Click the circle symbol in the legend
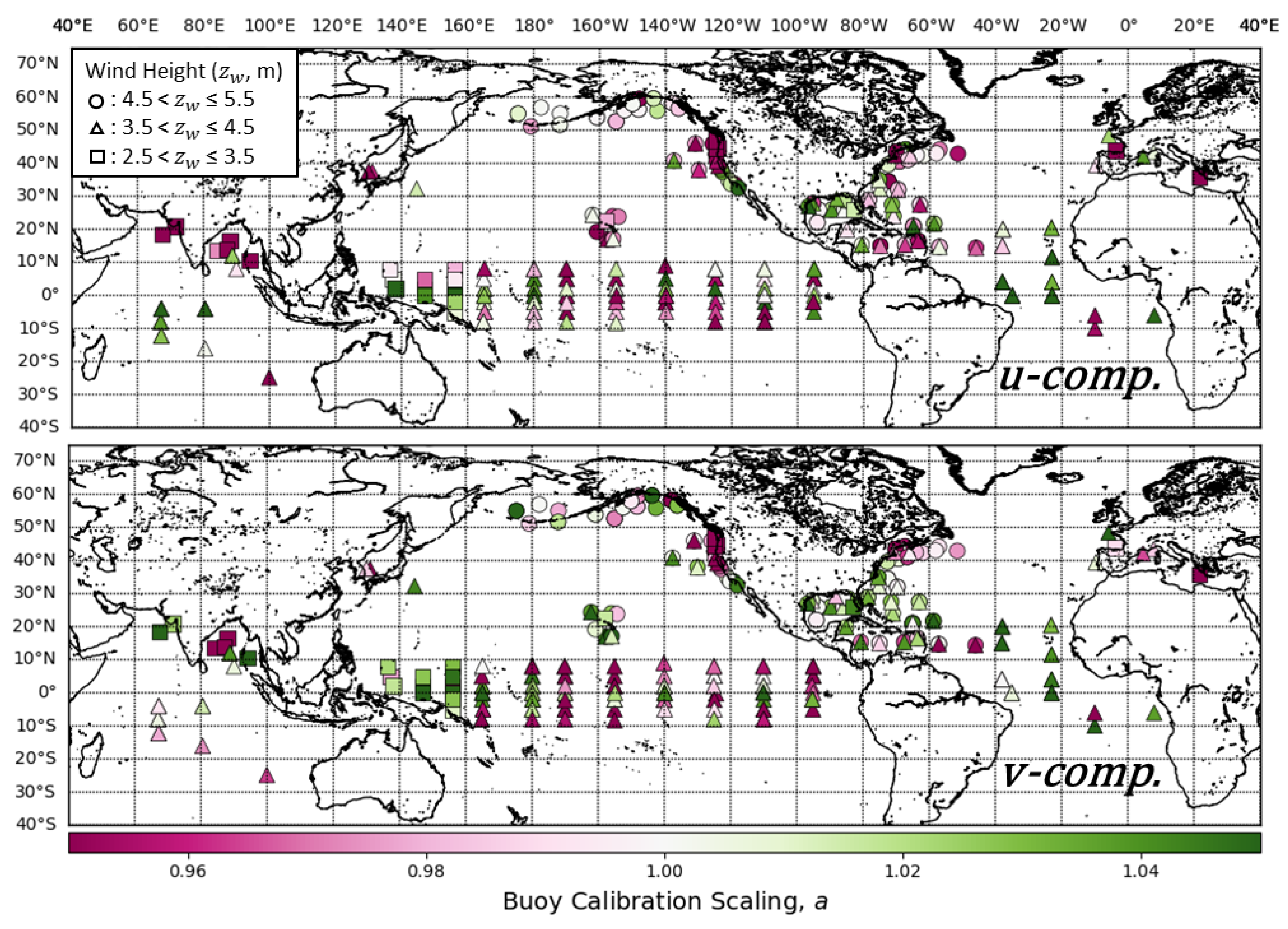The width and height of the screenshot is (1288, 929). 97,101
